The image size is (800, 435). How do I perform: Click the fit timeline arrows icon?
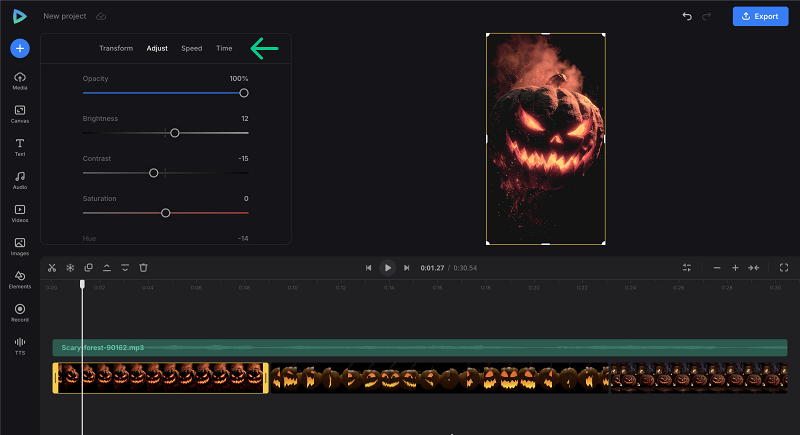(x=754, y=268)
